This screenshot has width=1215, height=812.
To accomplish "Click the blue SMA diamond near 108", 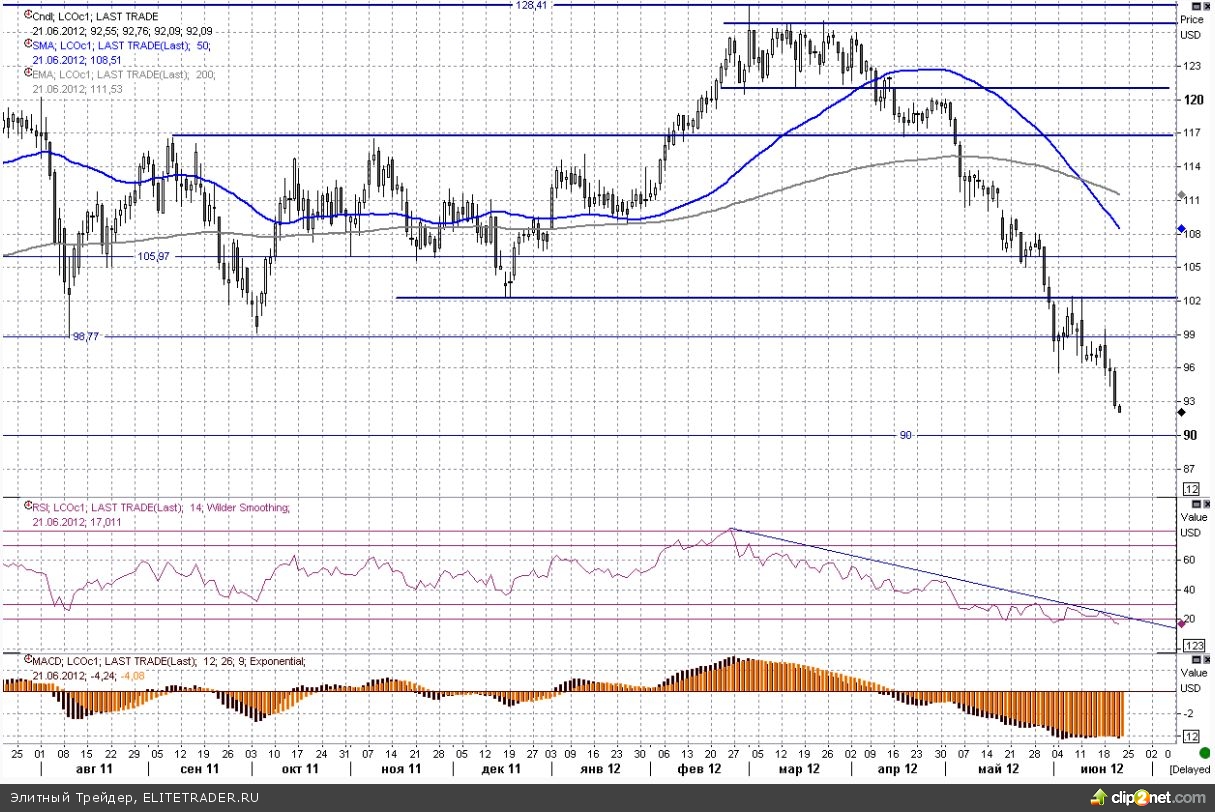I will (x=1181, y=228).
